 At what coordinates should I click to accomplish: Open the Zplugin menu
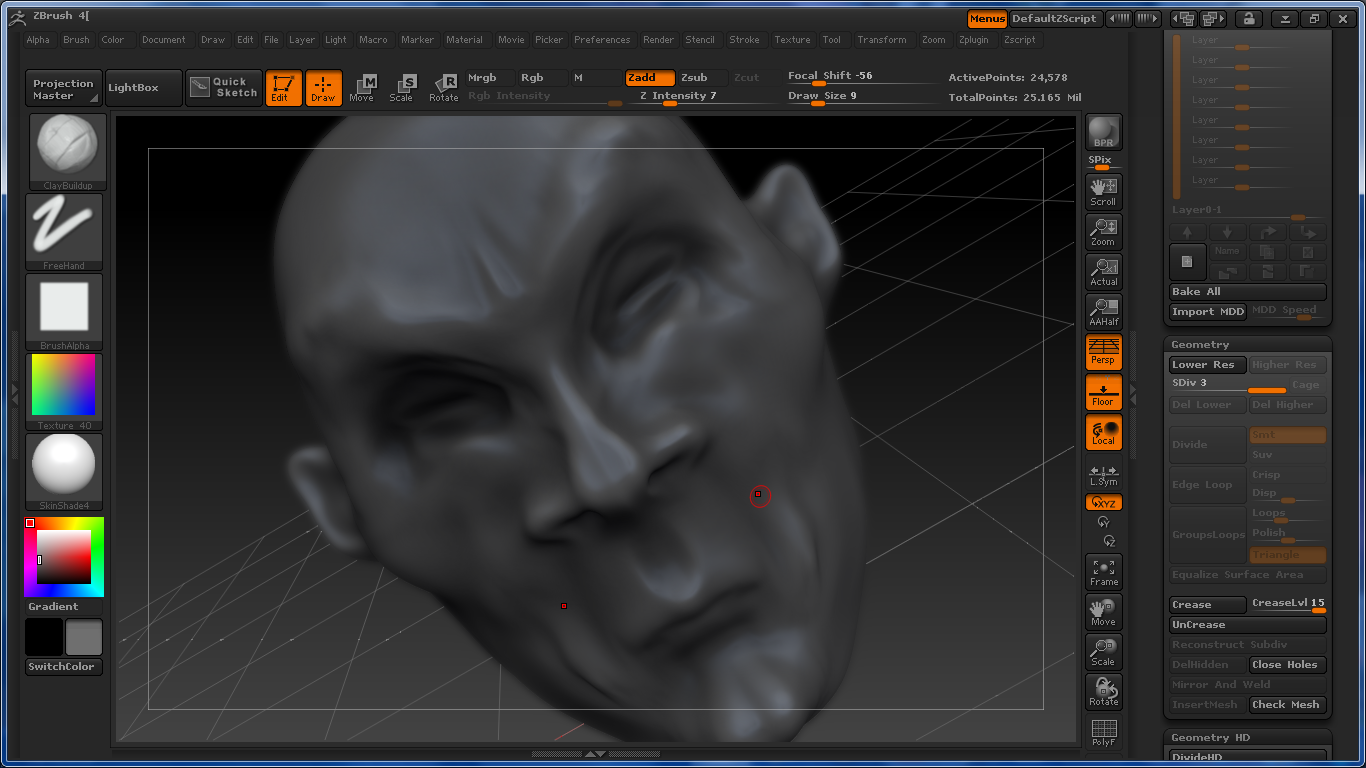[974, 40]
